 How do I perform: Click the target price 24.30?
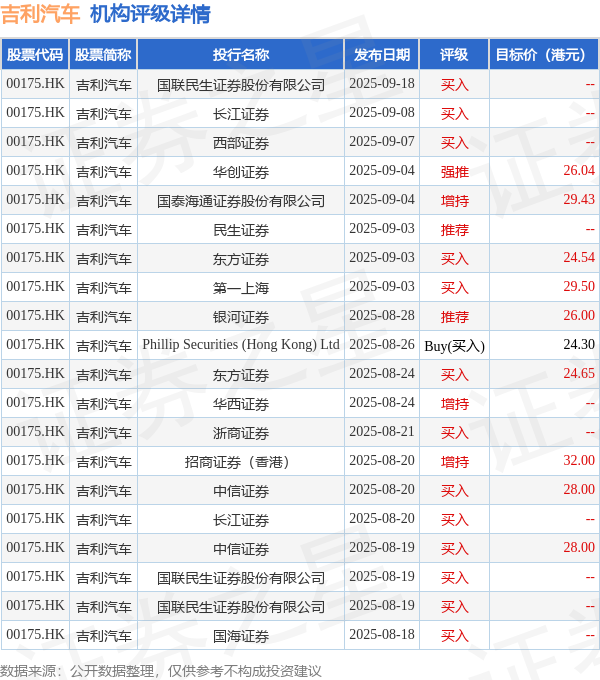pyautogui.click(x=579, y=345)
